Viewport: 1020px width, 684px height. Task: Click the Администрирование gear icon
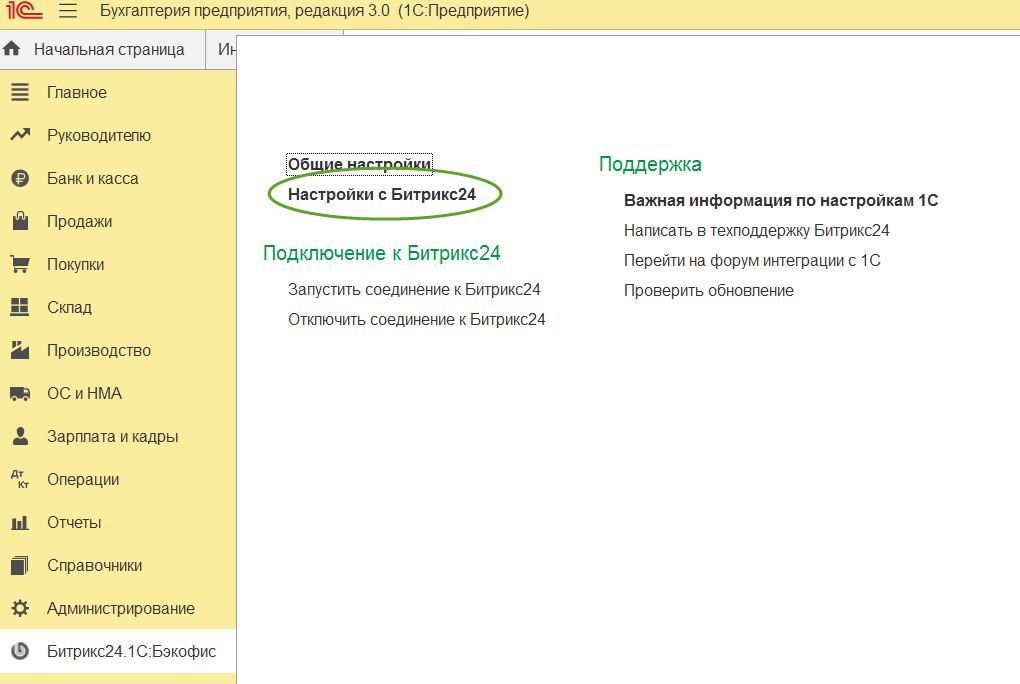tap(20, 609)
